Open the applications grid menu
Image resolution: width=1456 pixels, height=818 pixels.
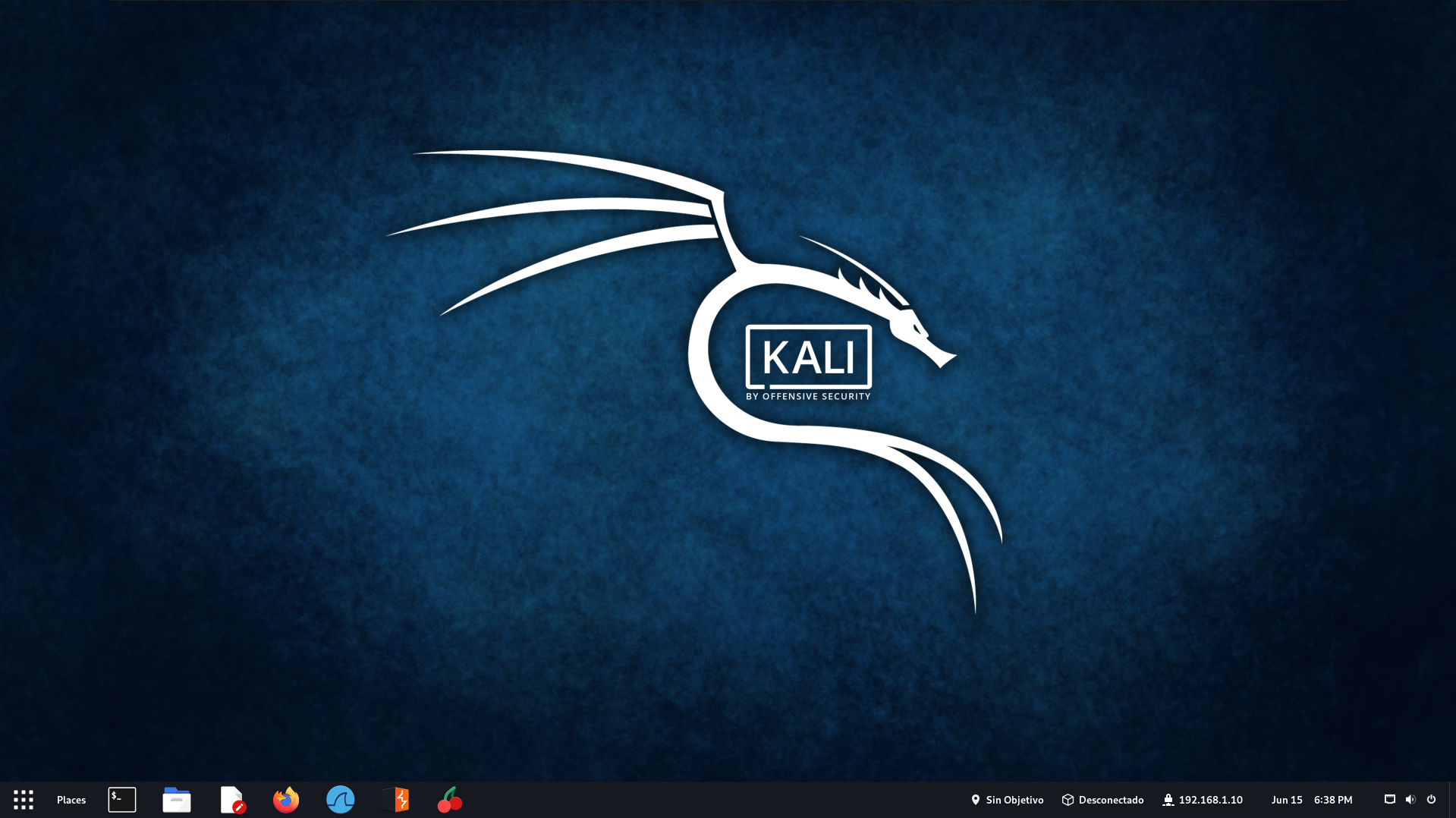24,800
